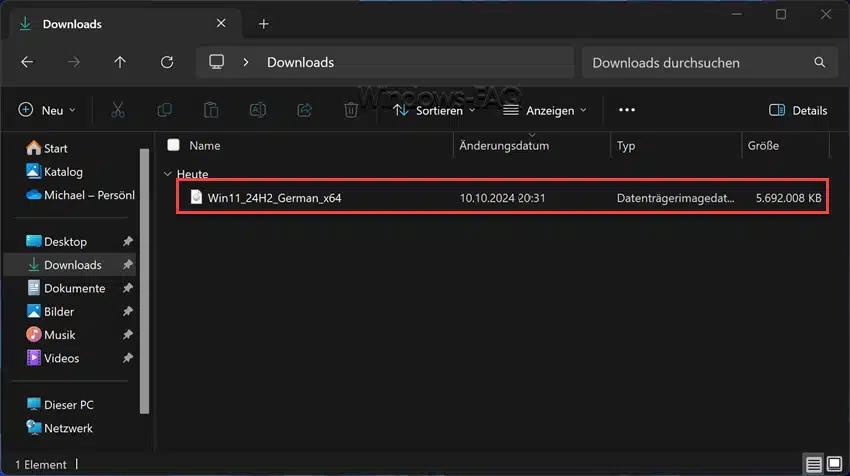
Task: Click the pin icon beside Musik
Action: pos(128,335)
